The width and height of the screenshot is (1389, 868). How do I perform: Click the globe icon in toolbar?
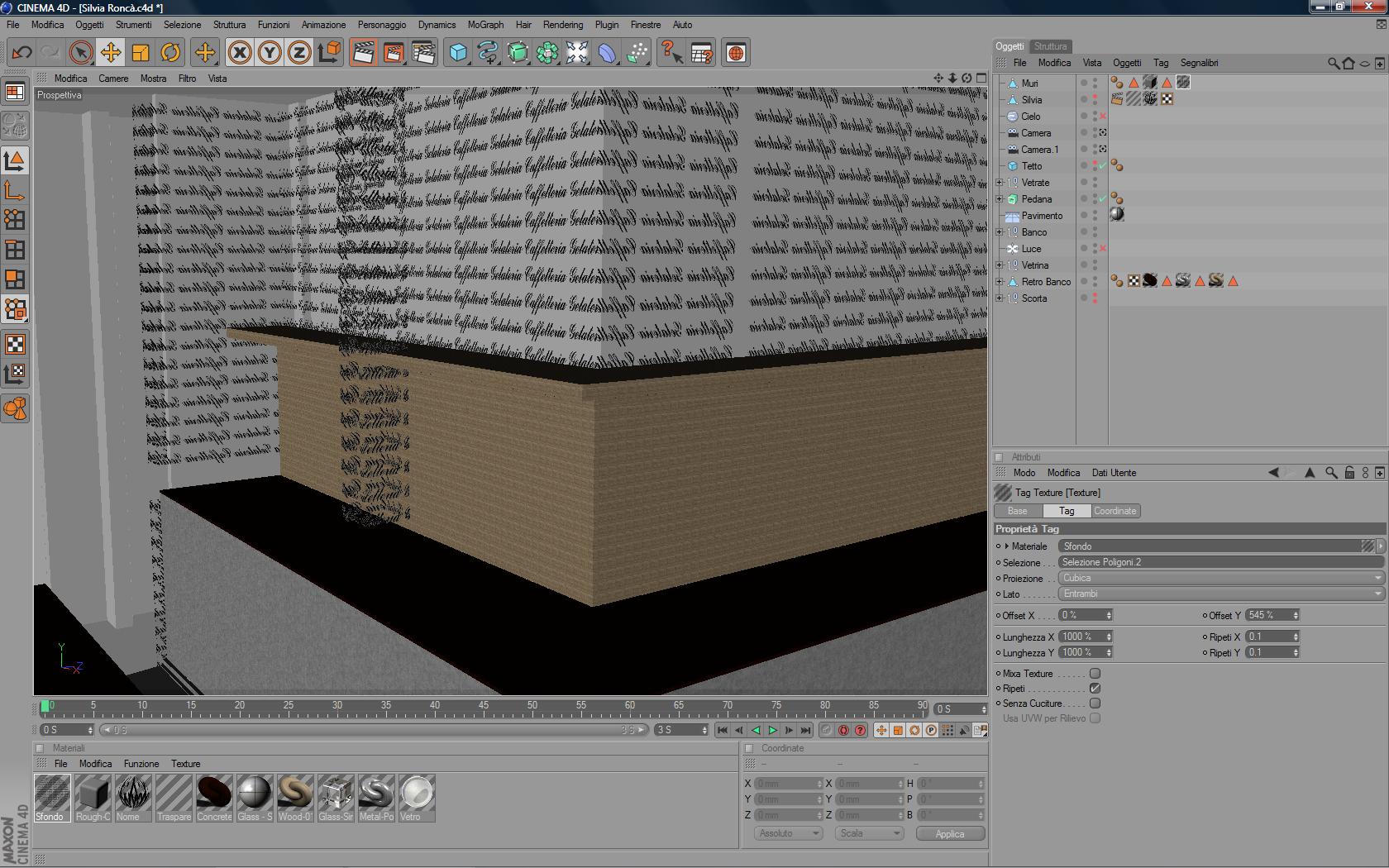pos(735,53)
